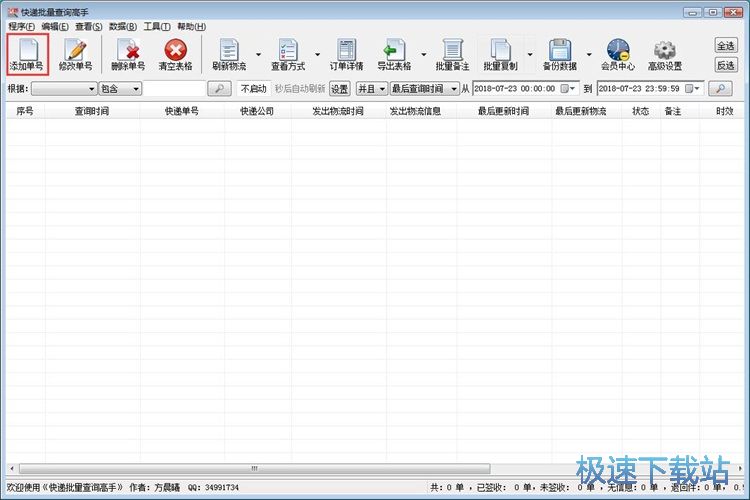
Task: Click the start datetime field
Action: coord(526,89)
